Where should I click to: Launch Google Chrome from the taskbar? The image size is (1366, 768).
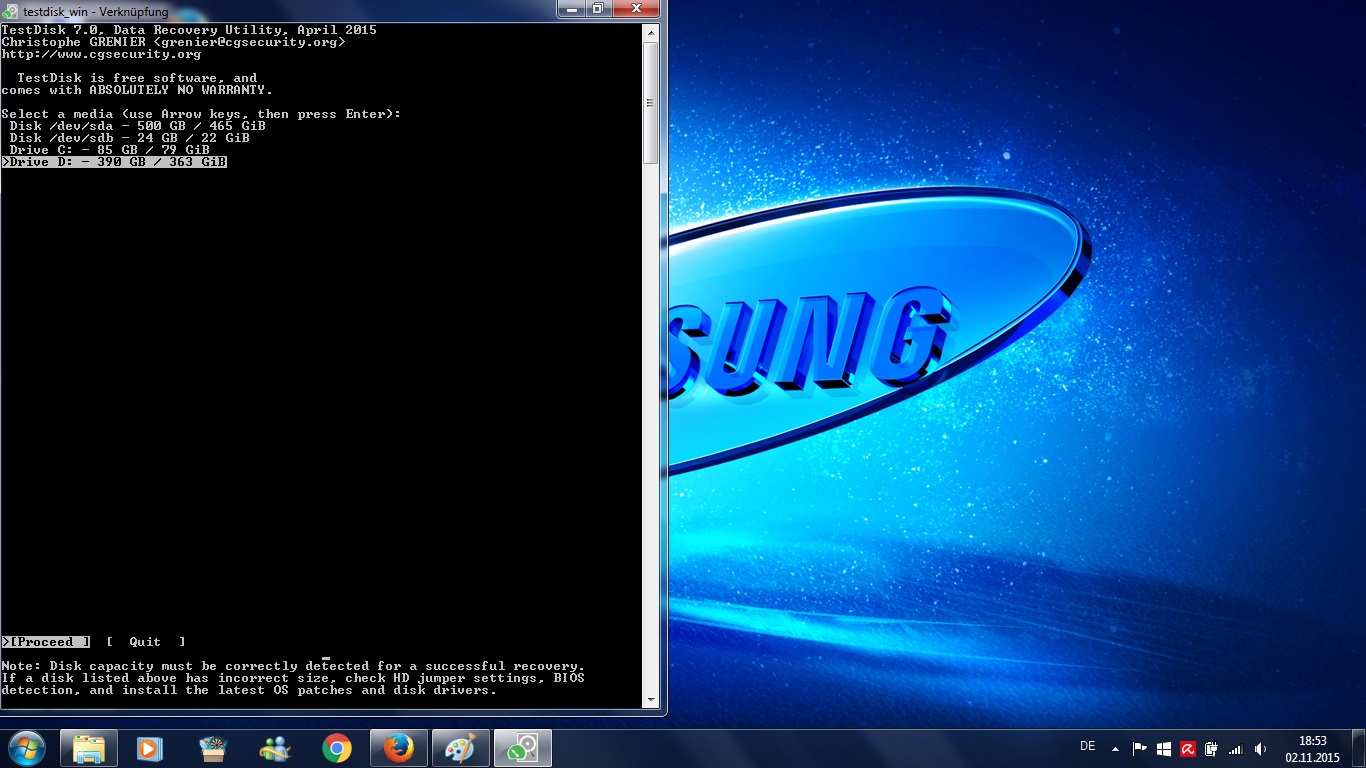pos(337,748)
